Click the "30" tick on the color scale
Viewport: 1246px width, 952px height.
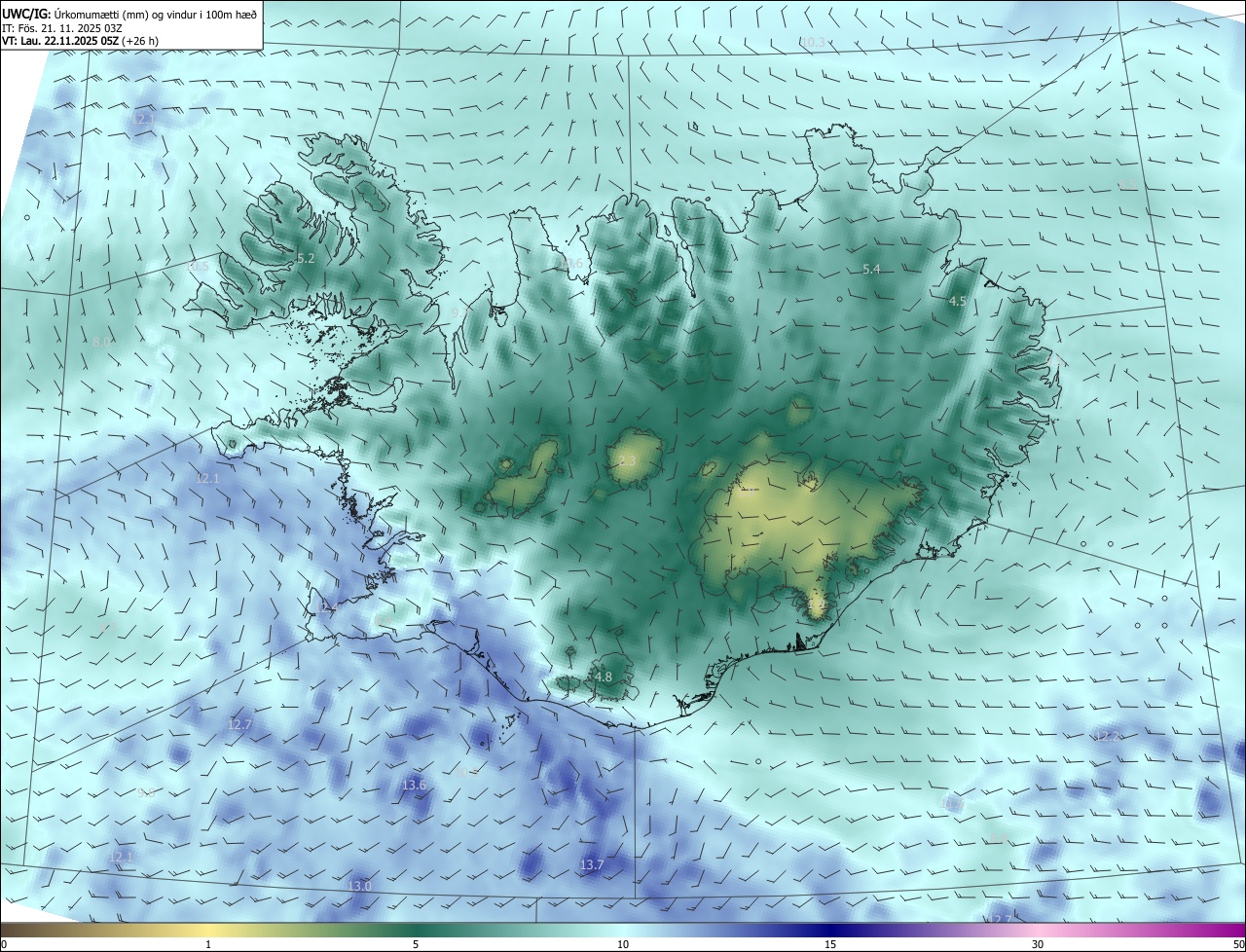(1038, 944)
